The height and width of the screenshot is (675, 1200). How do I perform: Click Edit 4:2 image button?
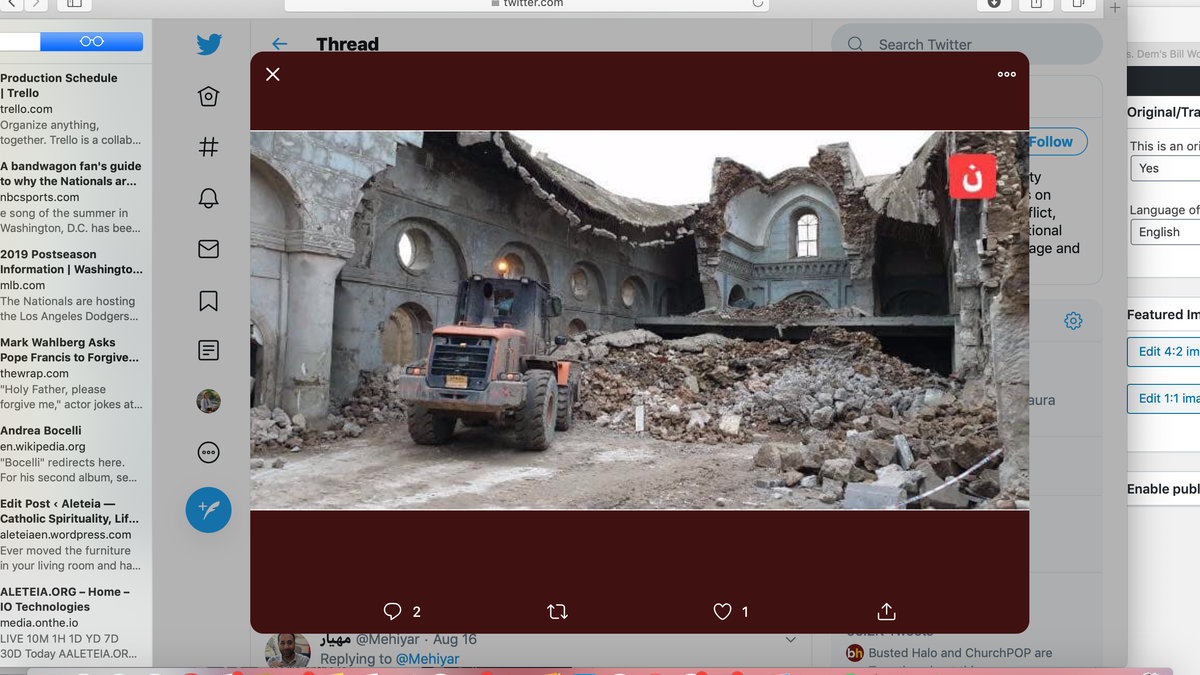(1163, 351)
